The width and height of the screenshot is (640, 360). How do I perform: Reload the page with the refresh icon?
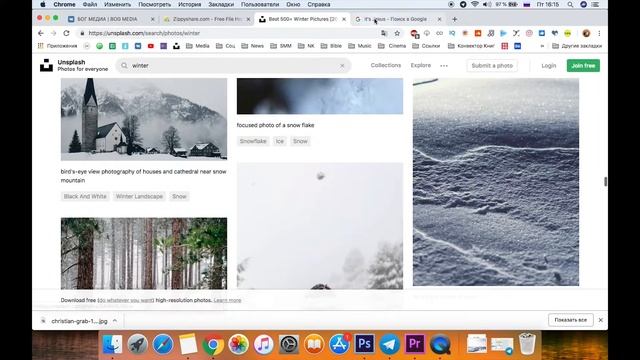coord(66,33)
